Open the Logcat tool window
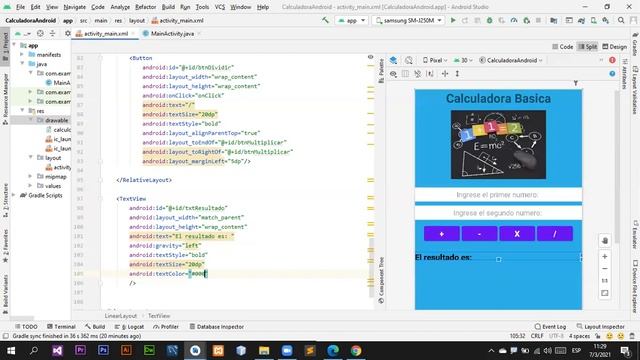Screen dimensions: 640x360 tap(129, 327)
